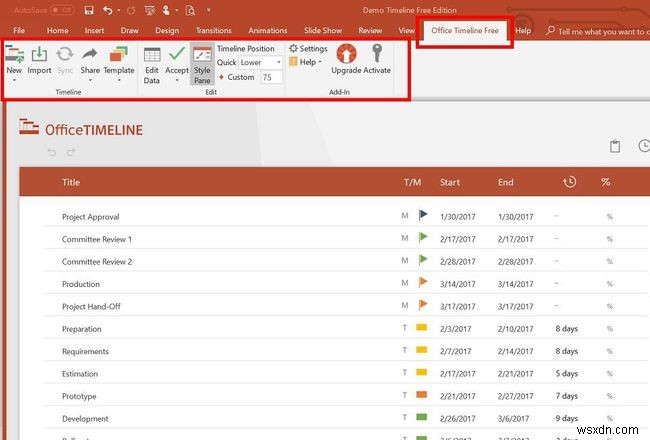650x440 pixels.
Task: Switch to the Transitions tab
Action: click(x=213, y=30)
